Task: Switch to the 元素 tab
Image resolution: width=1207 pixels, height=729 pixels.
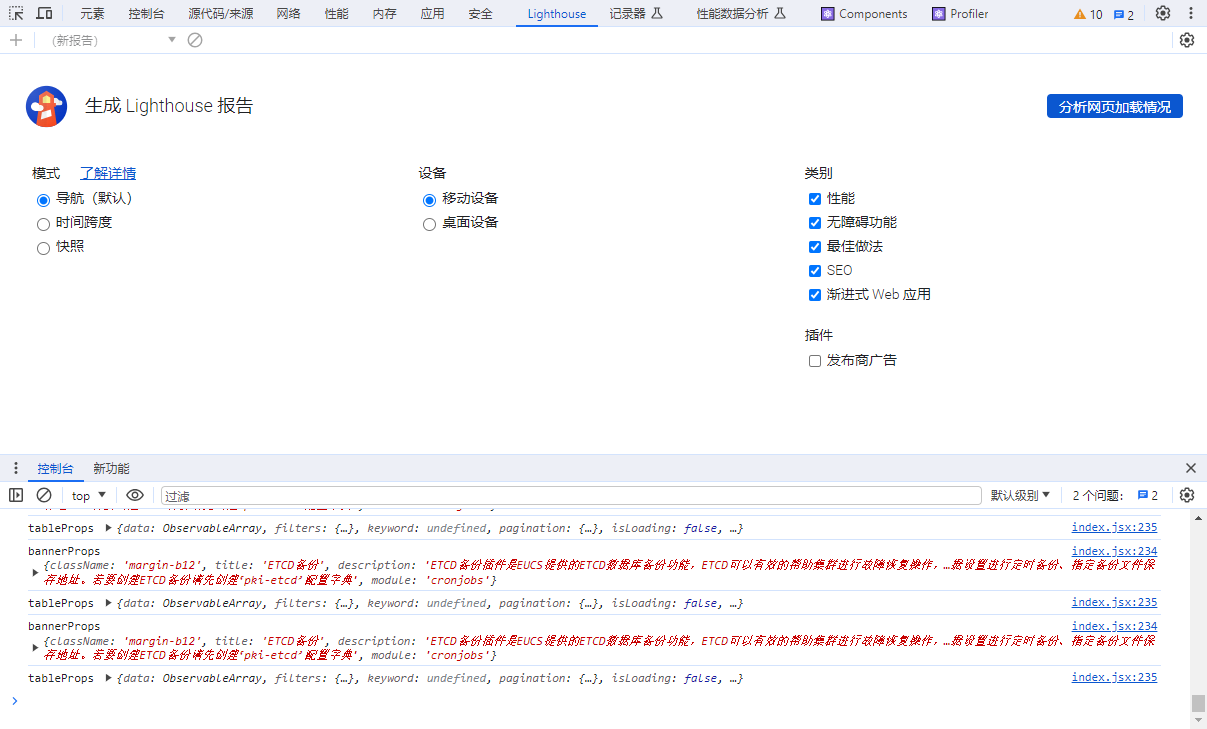Action: [x=92, y=14]
